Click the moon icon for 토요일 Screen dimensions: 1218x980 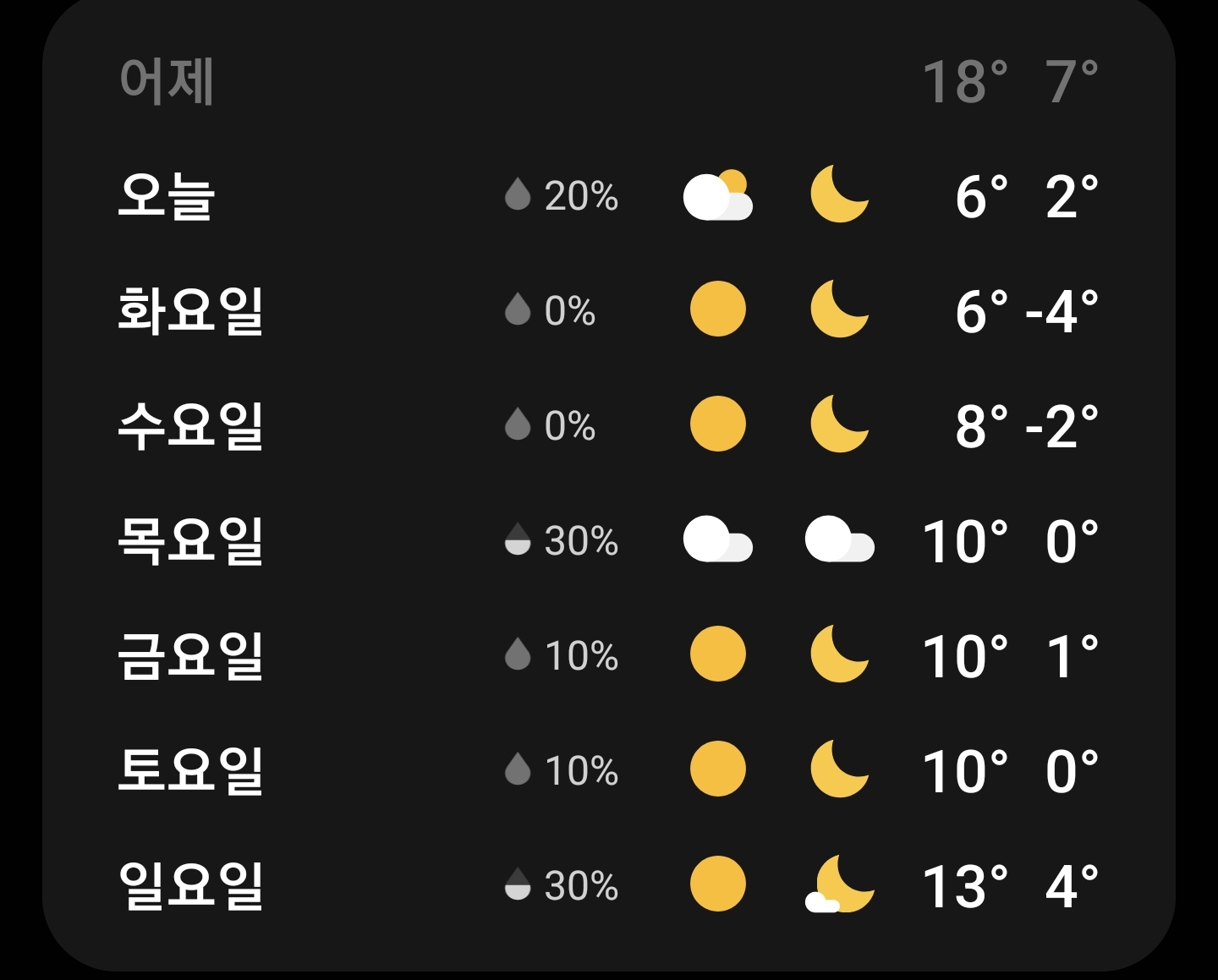(x=838, y=769)
